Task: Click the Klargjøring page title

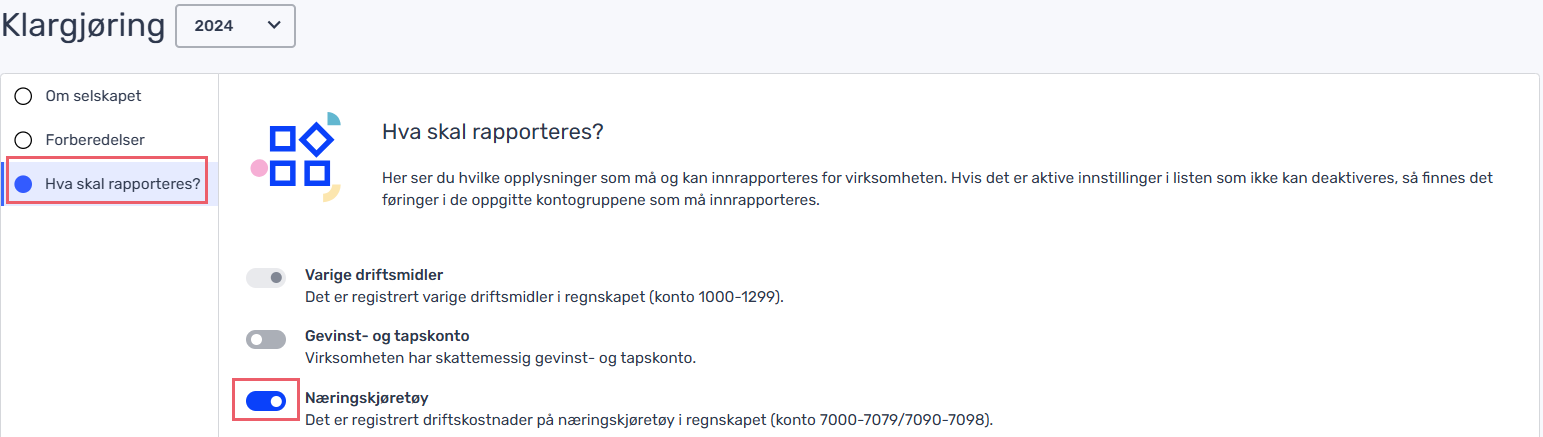Action: point(83,26)
